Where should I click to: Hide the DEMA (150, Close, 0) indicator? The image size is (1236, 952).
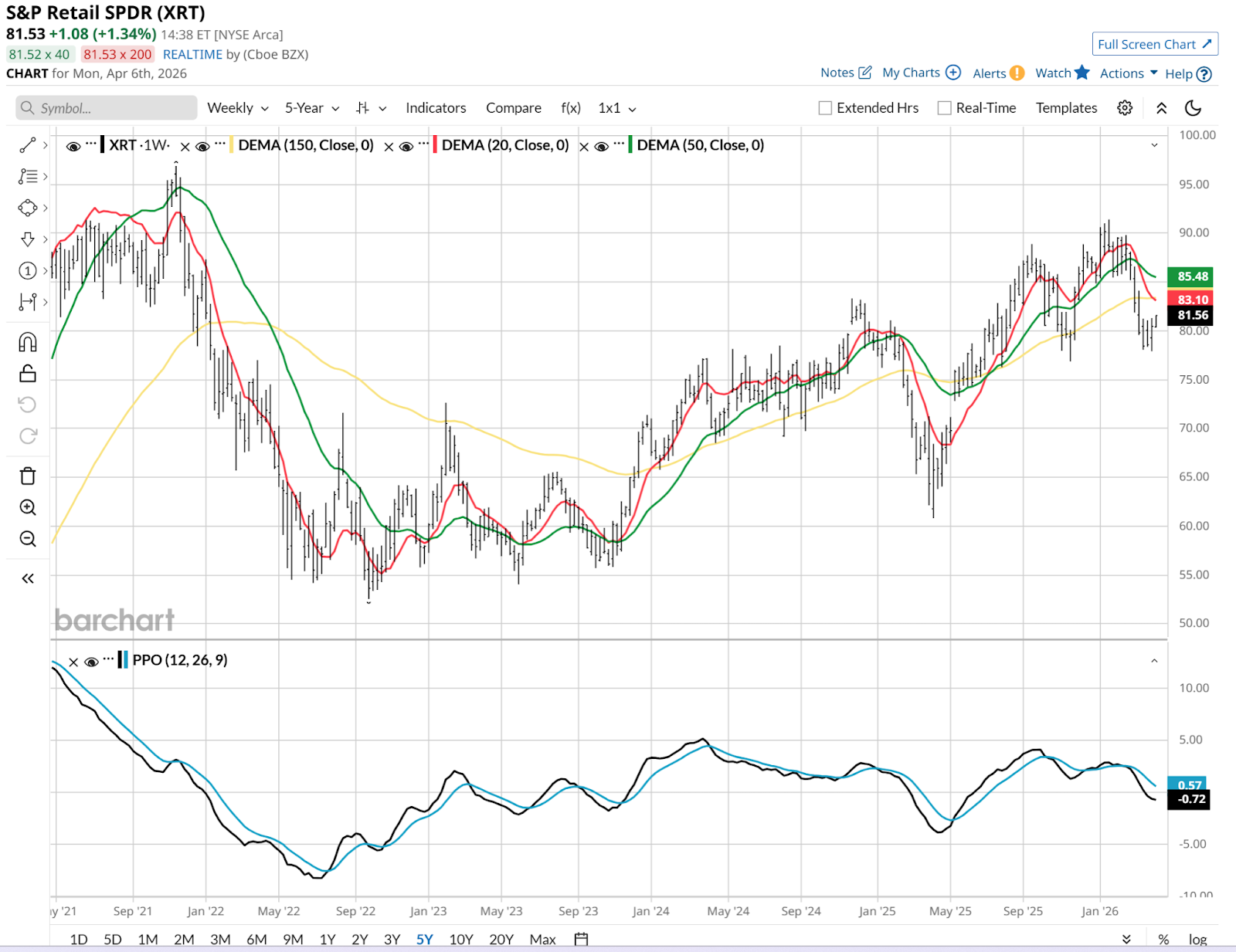tap(202, 146)
